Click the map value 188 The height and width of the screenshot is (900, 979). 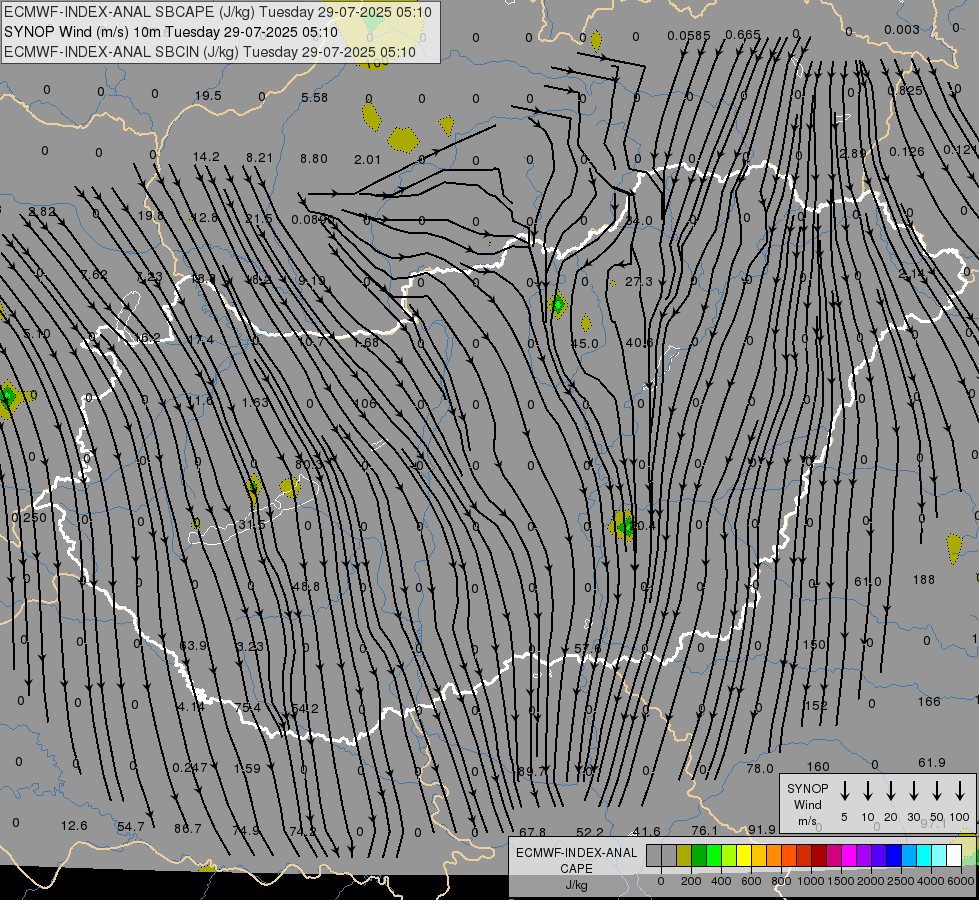click(924, 580)
